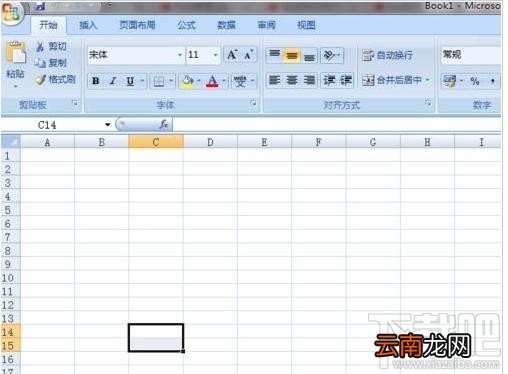
Task: Click the 合并后居中 button
Action: (x=392, y=80)
